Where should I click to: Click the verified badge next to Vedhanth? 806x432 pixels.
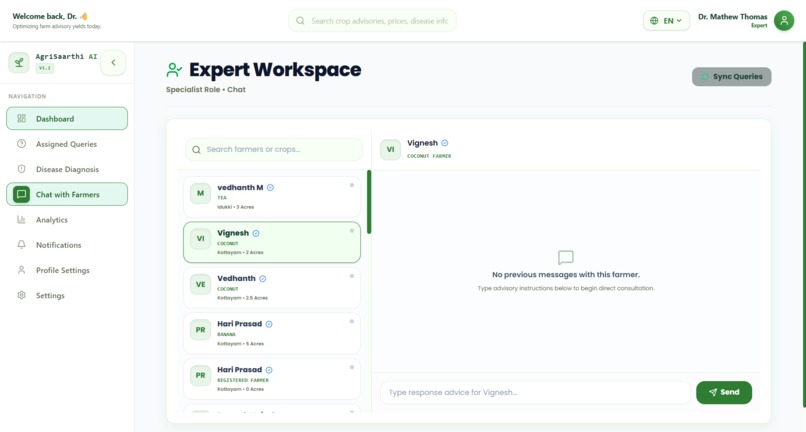[x=263, y=279]
